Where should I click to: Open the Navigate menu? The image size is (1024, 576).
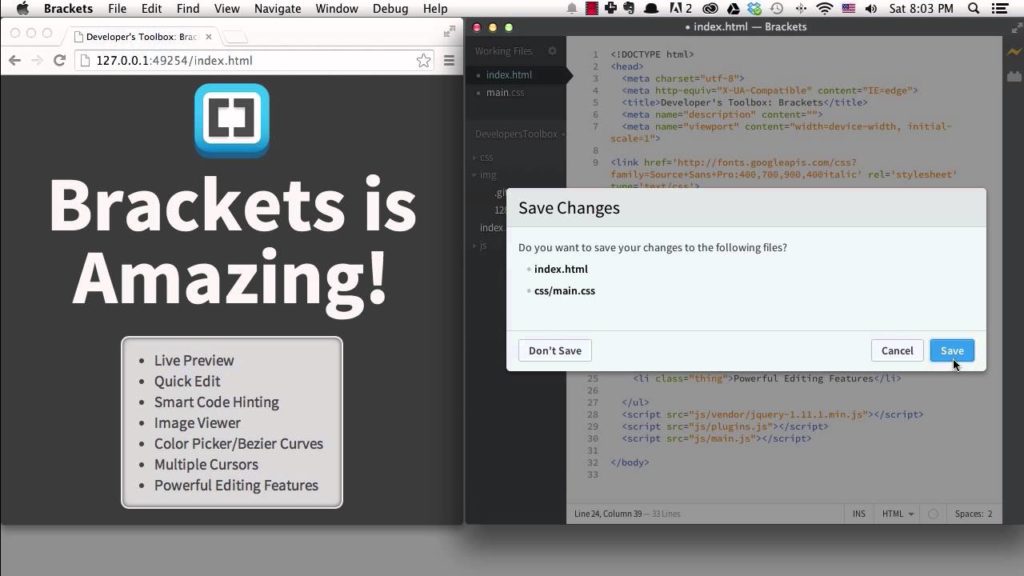pos(278,8)
